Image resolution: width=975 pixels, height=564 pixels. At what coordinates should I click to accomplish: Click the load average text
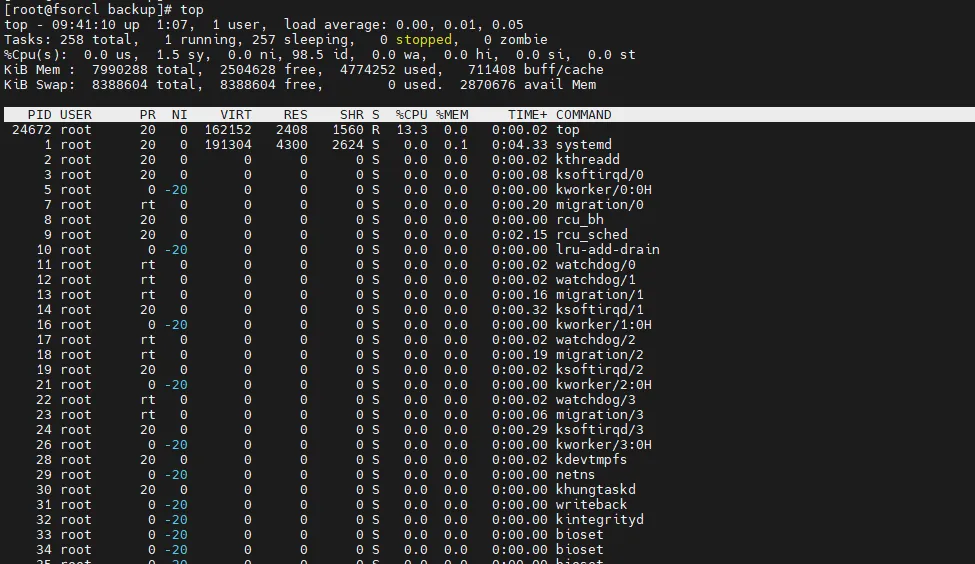[x=404, y=25]
